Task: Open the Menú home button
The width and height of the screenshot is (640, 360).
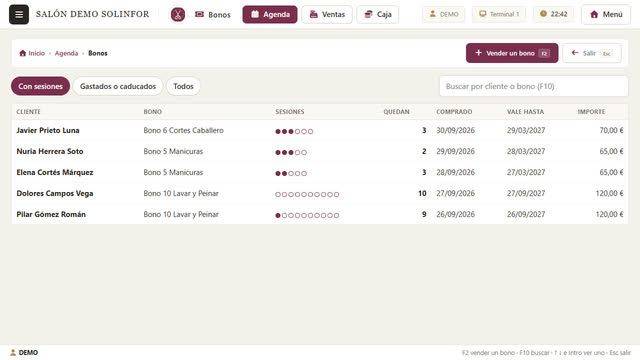Action: point(606,14)
